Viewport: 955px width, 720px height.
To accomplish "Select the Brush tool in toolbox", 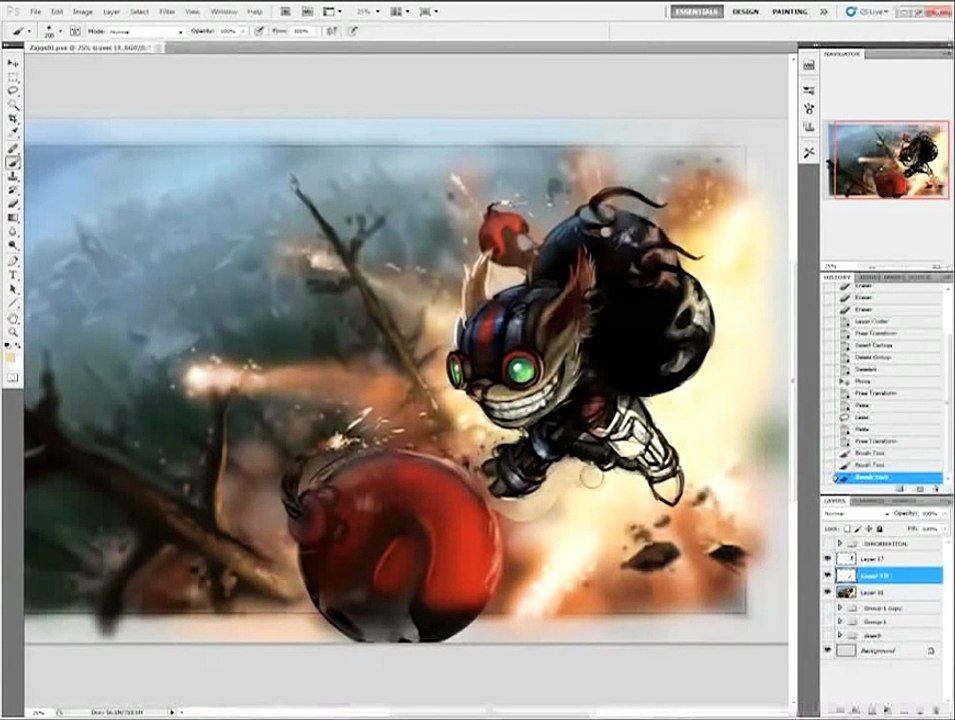I will click(13, 163).
